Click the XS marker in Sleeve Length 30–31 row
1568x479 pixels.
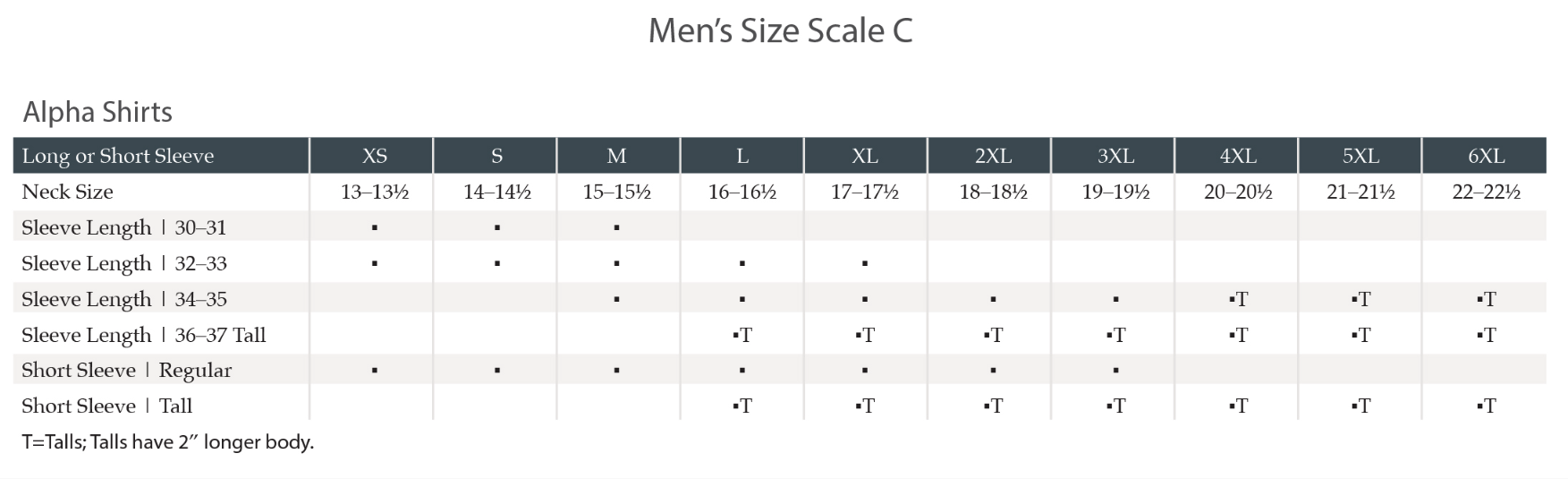click(375, 228)
